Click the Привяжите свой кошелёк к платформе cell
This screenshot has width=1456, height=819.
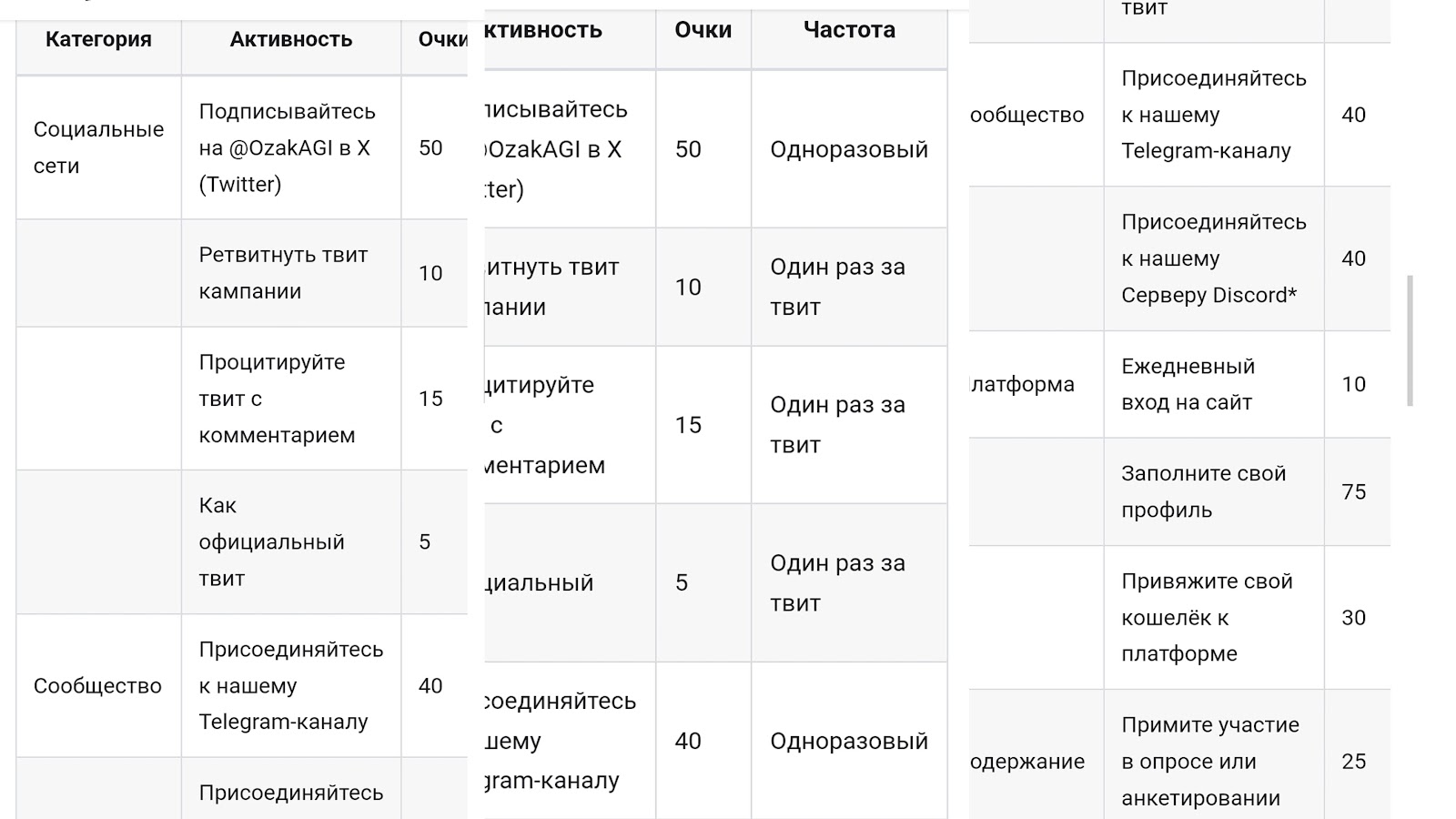(x=1207, y=617)
